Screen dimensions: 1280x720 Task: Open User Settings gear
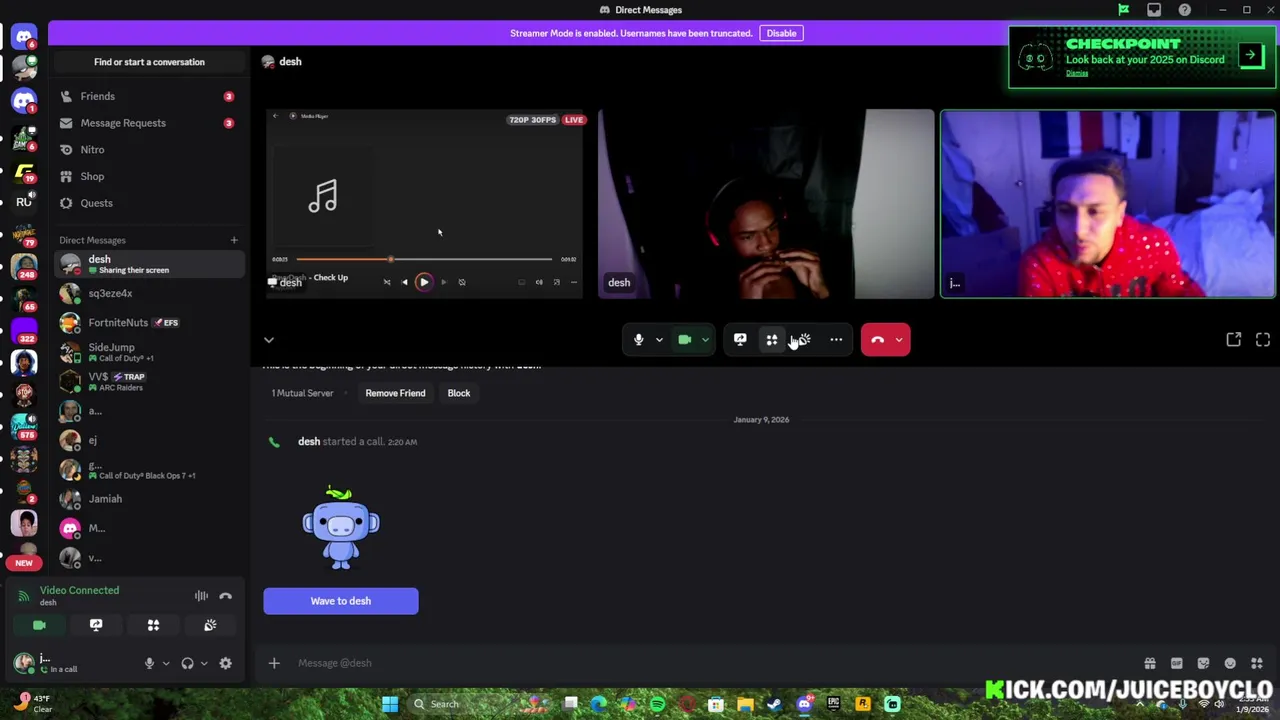pyautogui.click(x=225, y=663)
